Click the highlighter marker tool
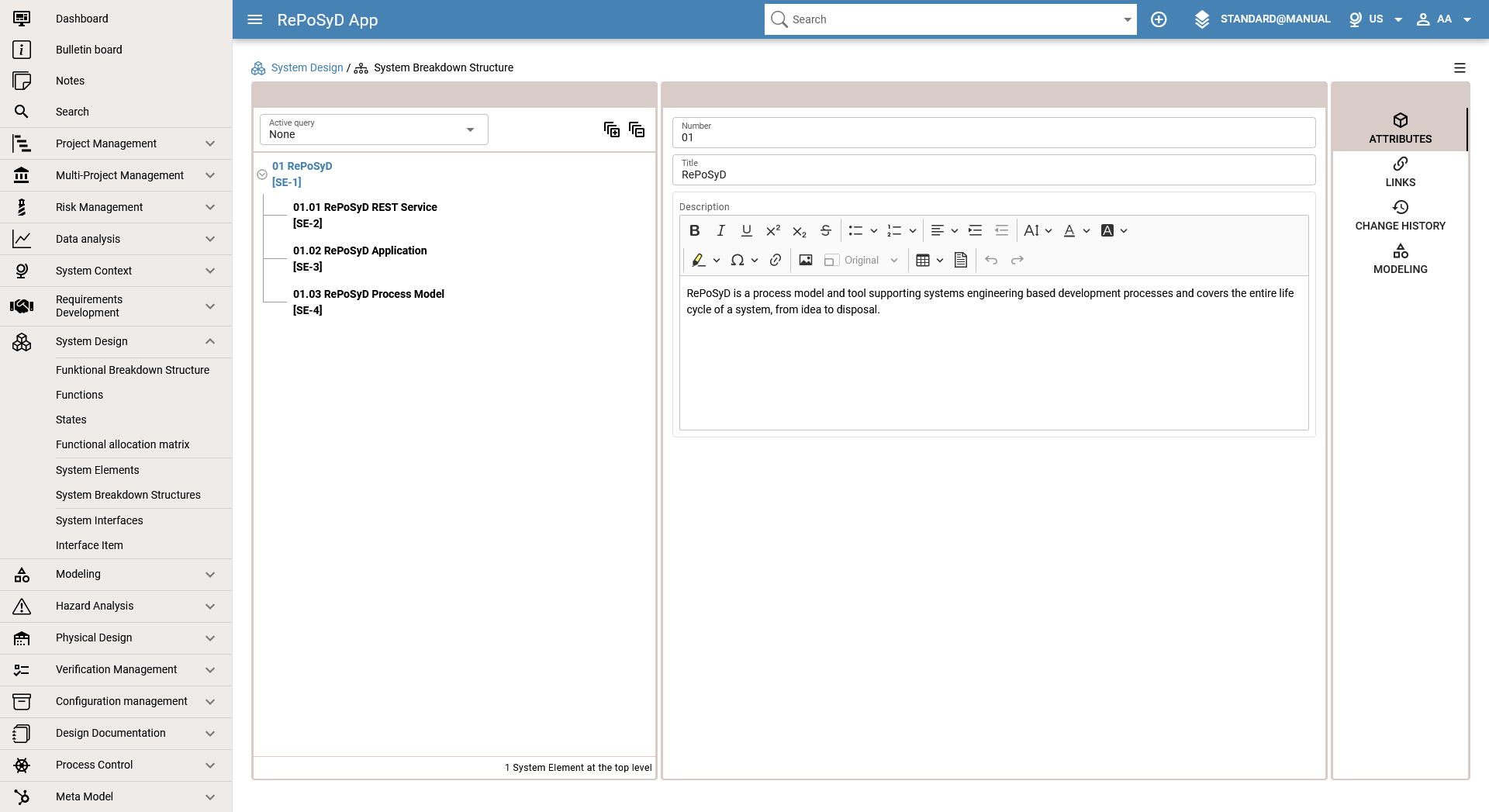Screen dimensions: 1489x812 (x=698, y=260)
